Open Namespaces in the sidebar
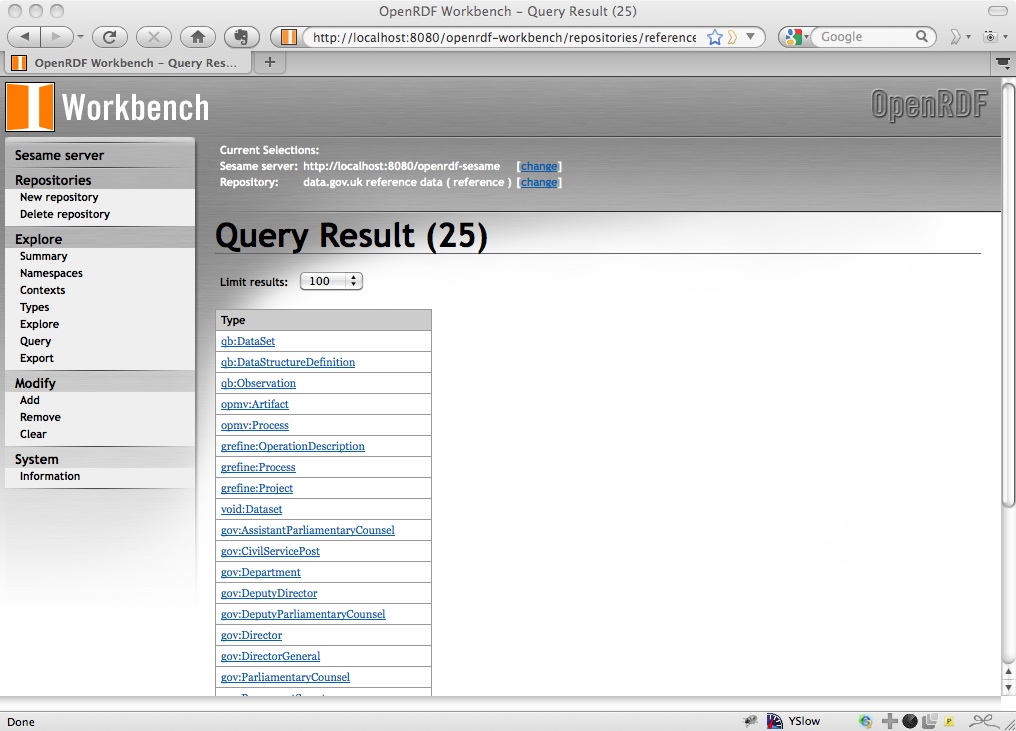1016x731 pixels. tap(51, 273)
